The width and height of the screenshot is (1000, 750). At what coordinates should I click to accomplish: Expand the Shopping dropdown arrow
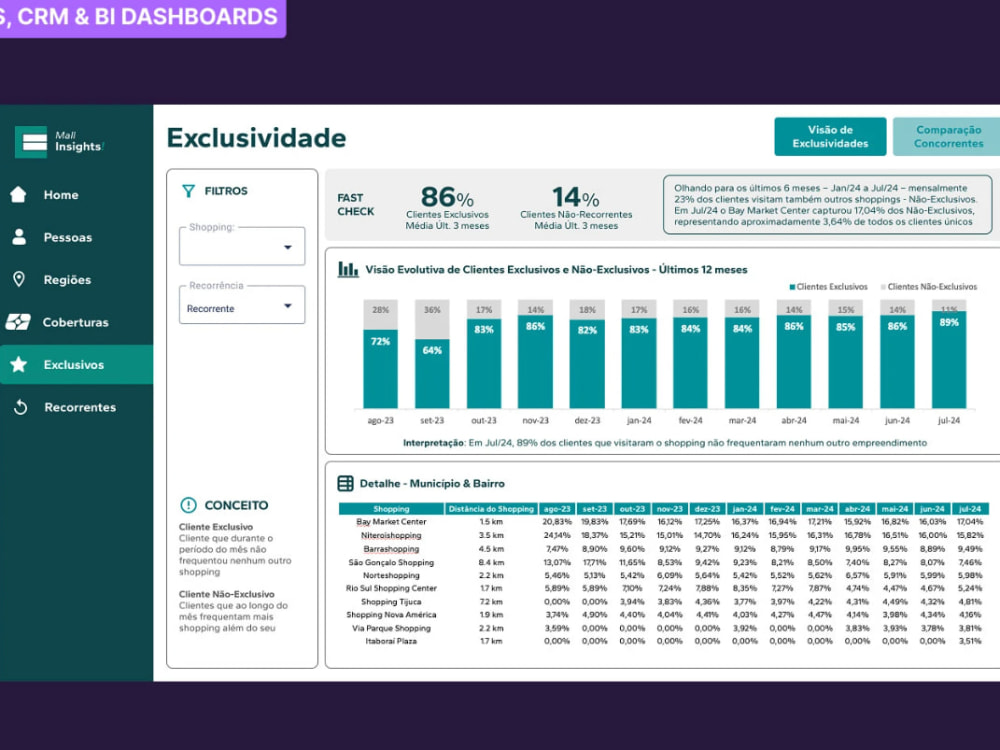coord(288,247)
